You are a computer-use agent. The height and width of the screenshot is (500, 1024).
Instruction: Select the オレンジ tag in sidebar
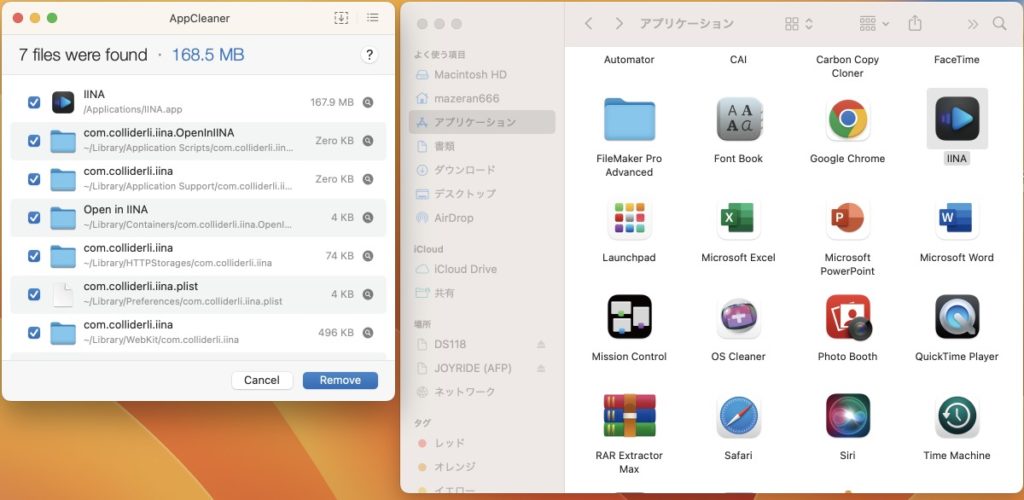482,467
